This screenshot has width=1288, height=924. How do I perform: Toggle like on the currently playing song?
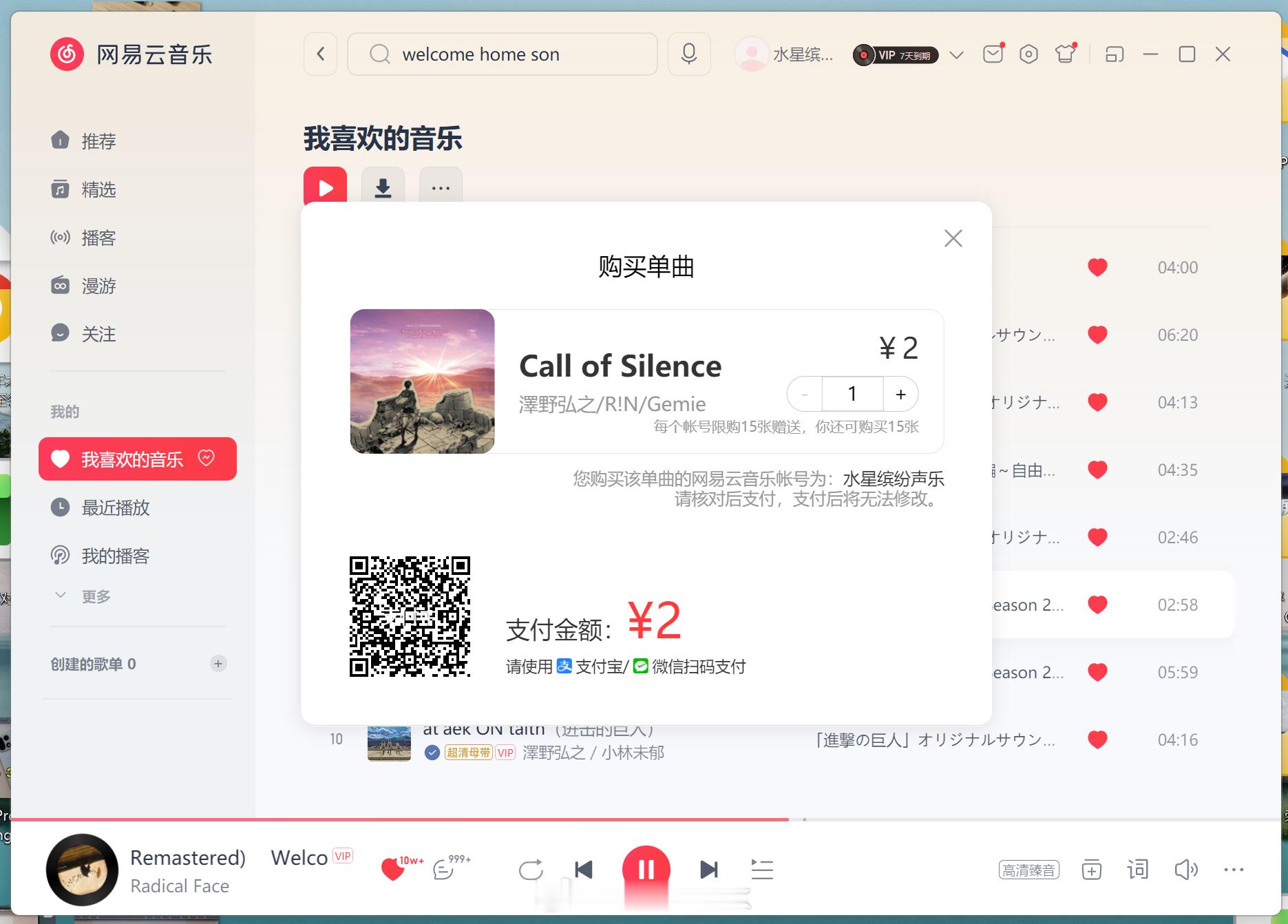click(393, 870)
